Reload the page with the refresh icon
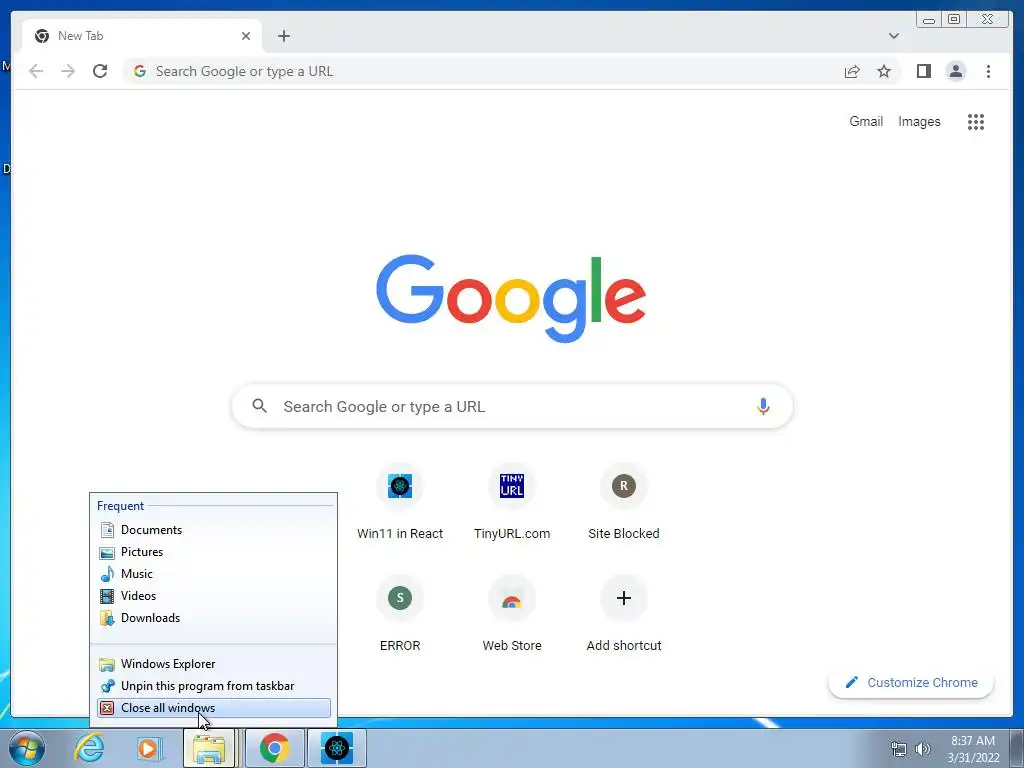The image size is (1024, 768). point(100,71)
